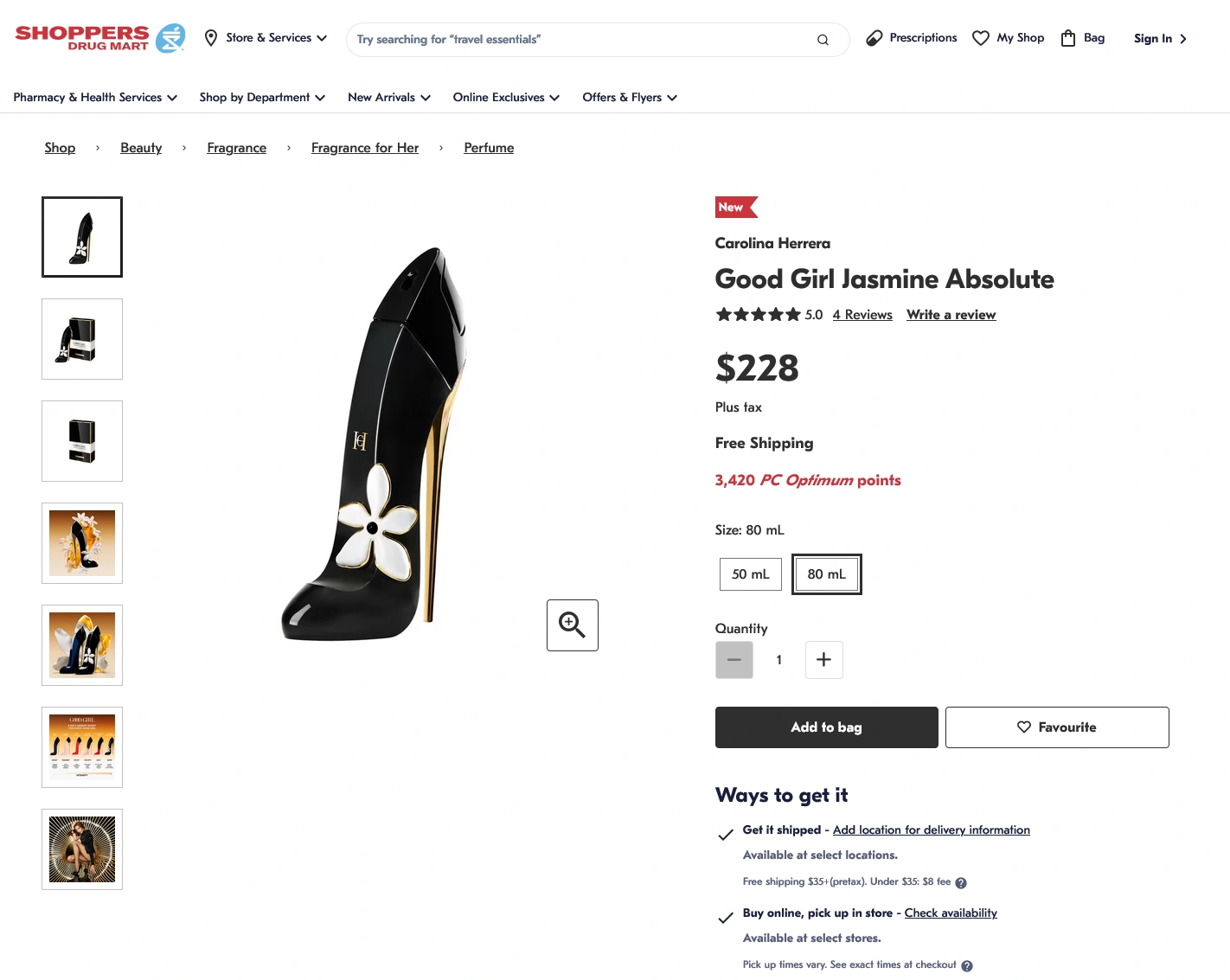Open My Shop heart icon
Viewport: 1230px width, 980px height.
point(981,38)
